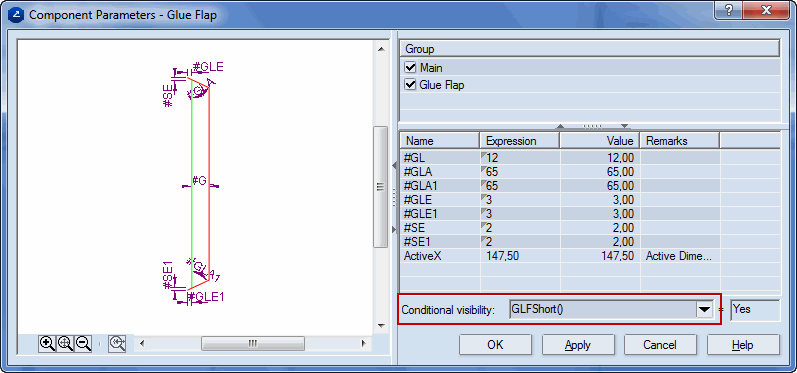The width and height of the screenshot is (797, 373).
Task: Click the Name column header
Action: pyautogui.click(x=440, y=141)
